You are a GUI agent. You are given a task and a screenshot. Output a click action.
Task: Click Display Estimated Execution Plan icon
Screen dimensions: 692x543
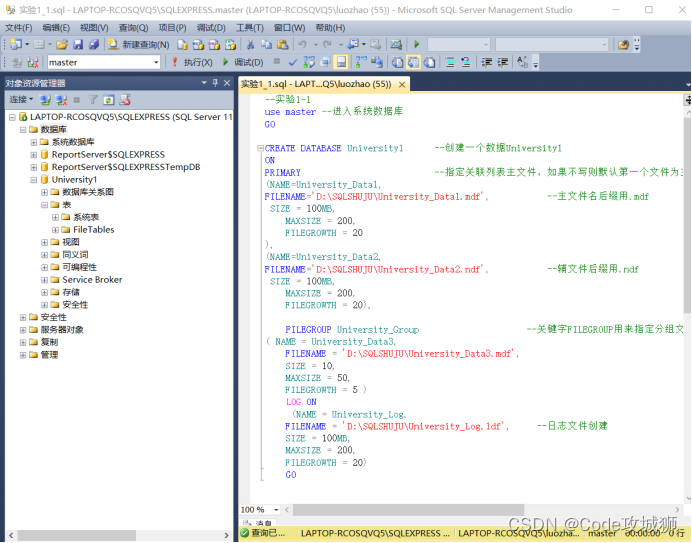[309, 62]
